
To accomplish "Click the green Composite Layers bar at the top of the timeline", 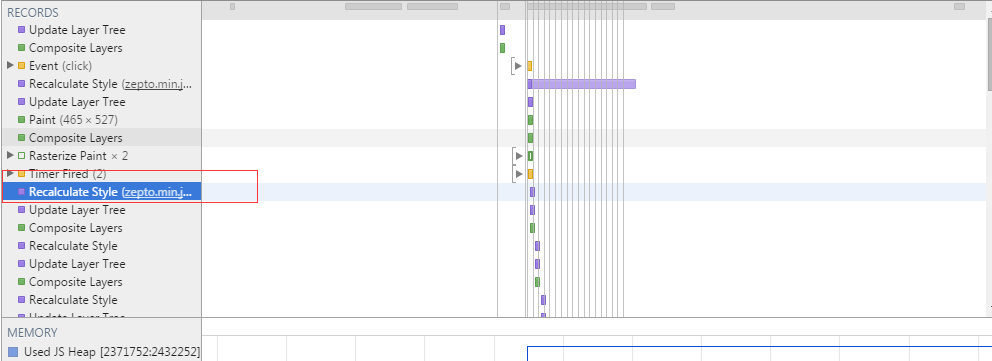I will click(x=502, y=48).
